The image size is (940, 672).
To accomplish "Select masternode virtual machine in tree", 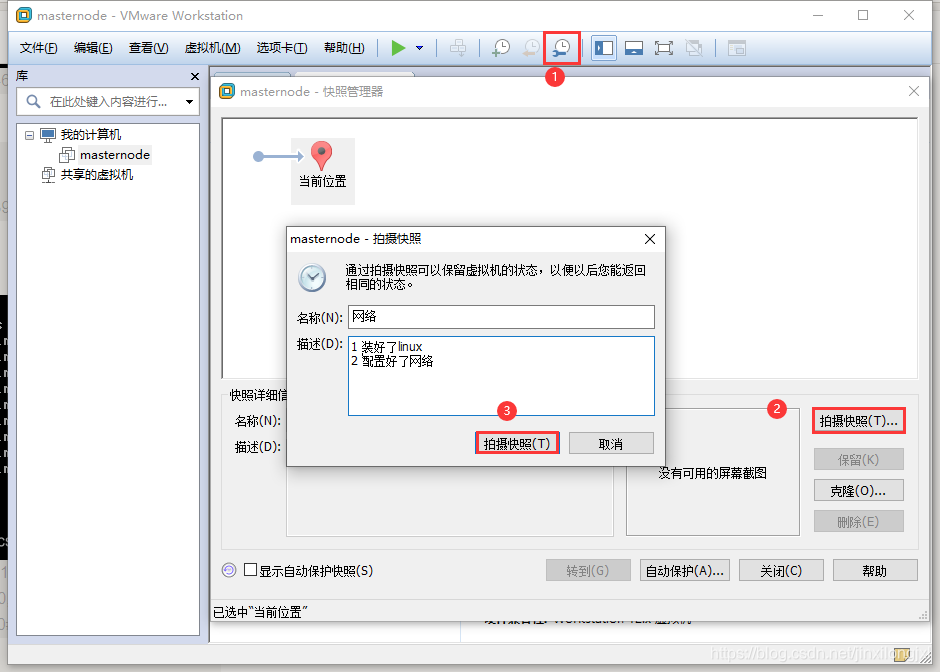I will click(115, 155).
